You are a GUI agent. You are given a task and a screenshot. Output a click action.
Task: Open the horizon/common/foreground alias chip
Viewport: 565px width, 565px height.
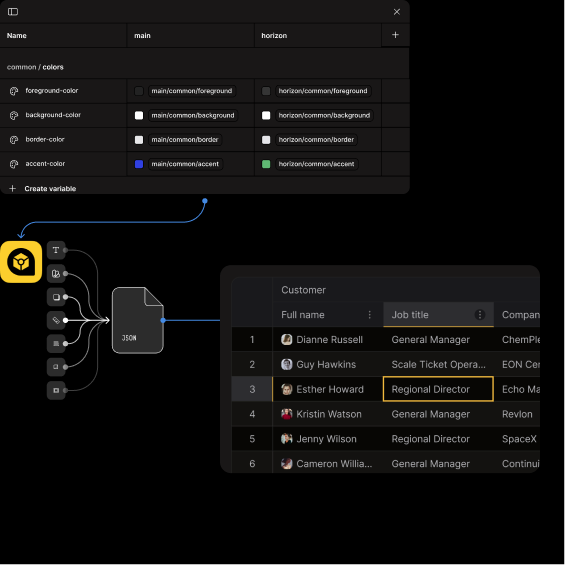pos(323,91)
